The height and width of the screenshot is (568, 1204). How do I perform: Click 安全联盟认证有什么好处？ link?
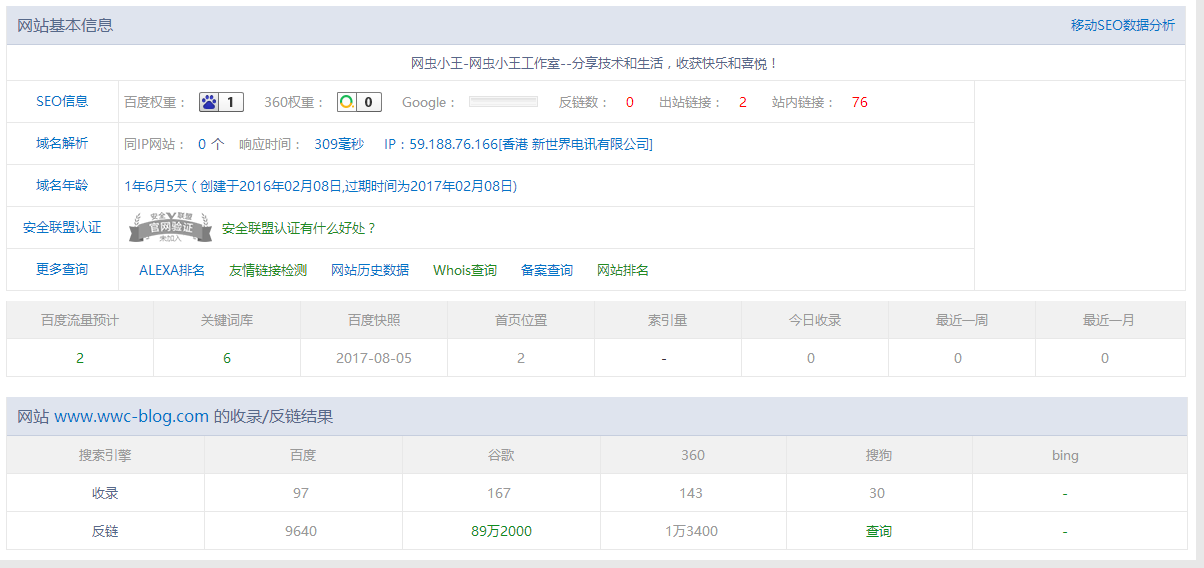pyautogui.click(x=299, y=228)
